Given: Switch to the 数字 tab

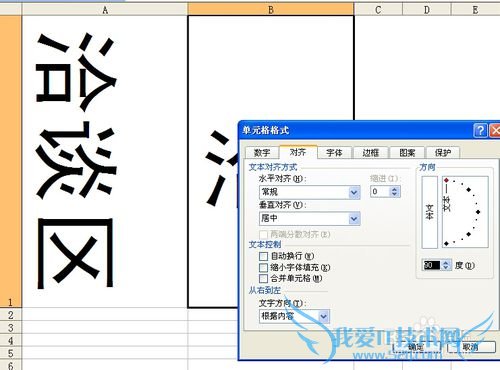Looking at the screenshot, I should [262, 153].
